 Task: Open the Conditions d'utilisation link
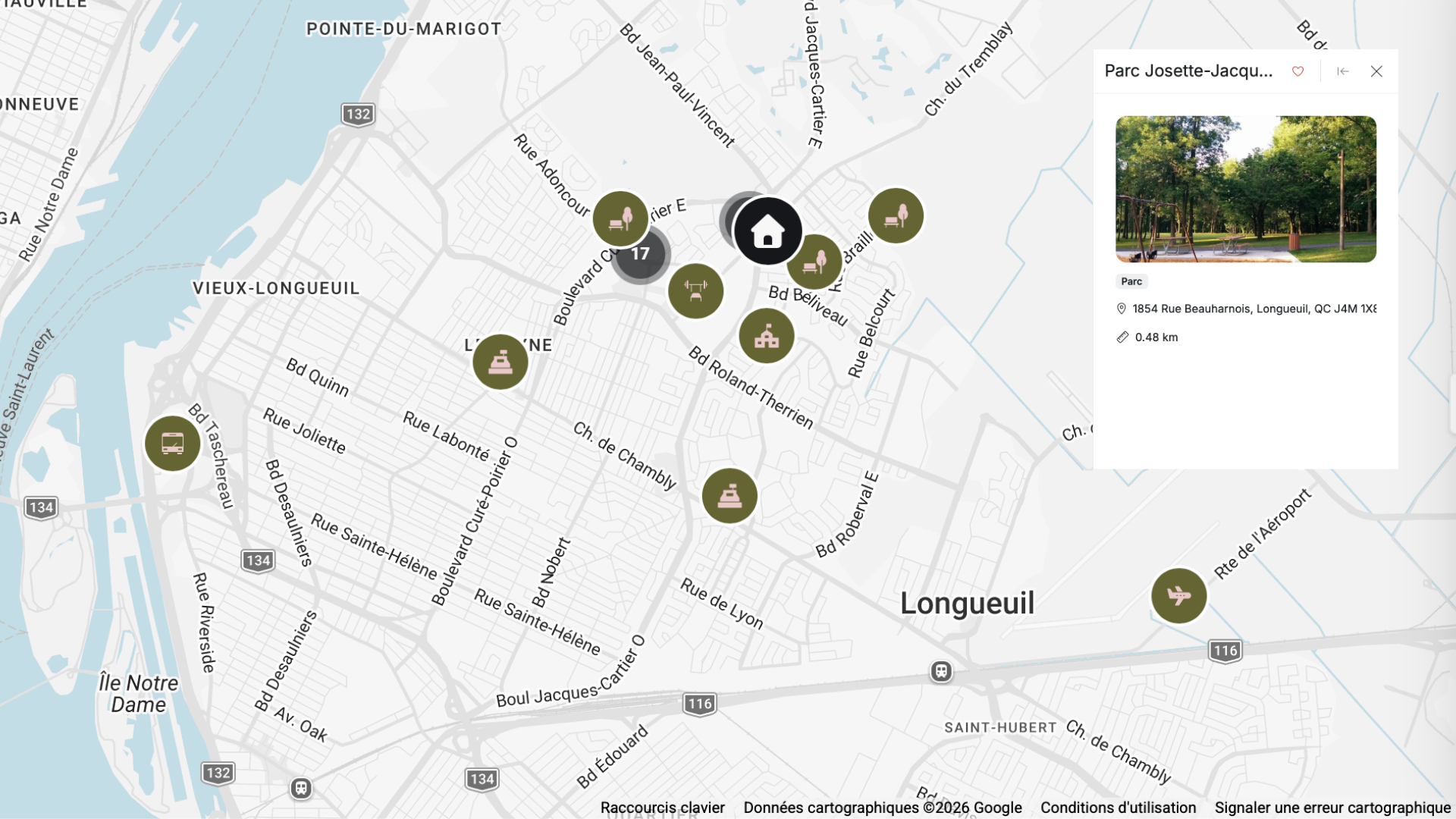[1118, 808]
